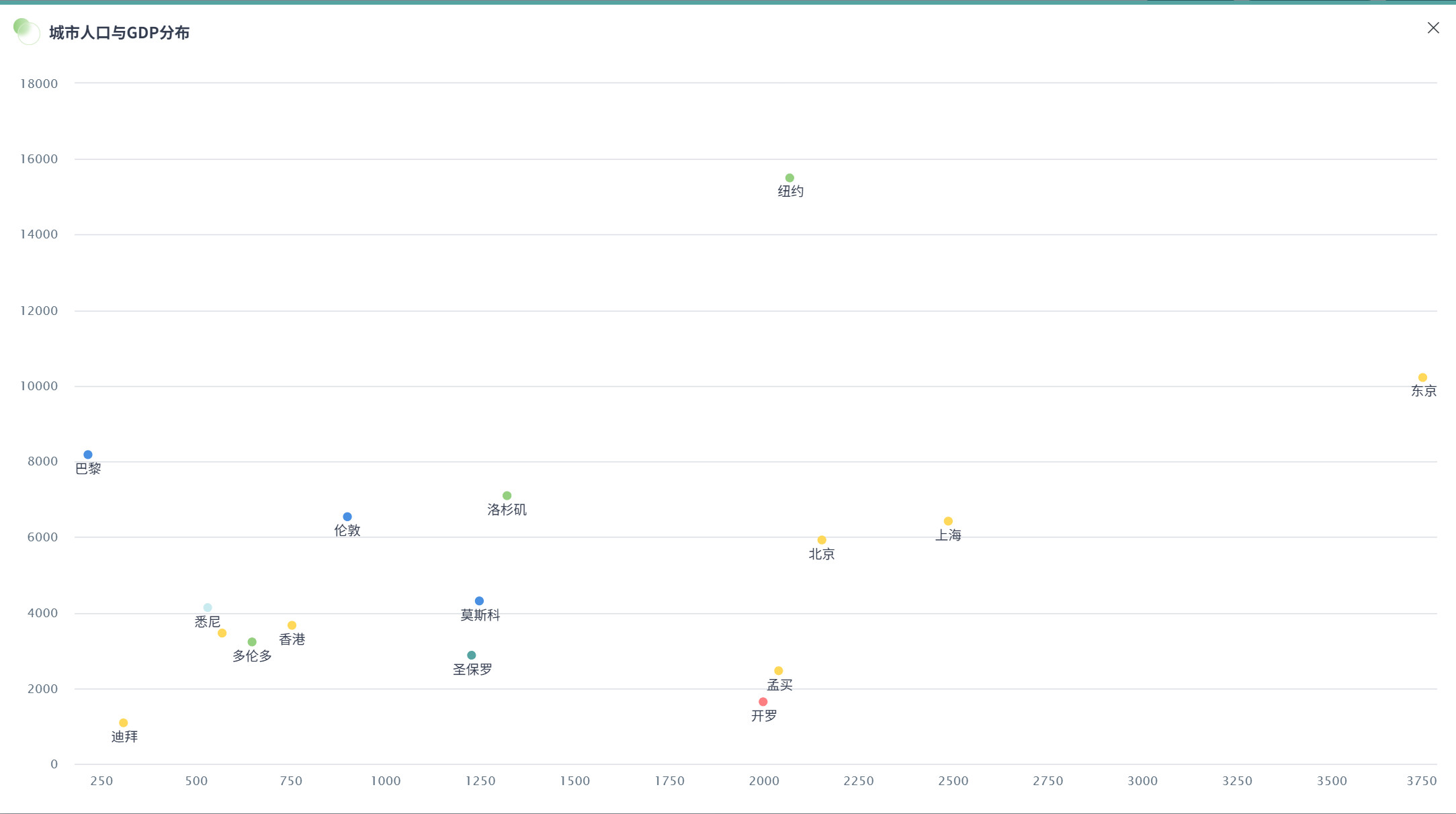The height and width of the screenshot is (814, 1456).
Task: Click the 18000 y-axis label
Action: pyautogui.click(x=39, y=83)
